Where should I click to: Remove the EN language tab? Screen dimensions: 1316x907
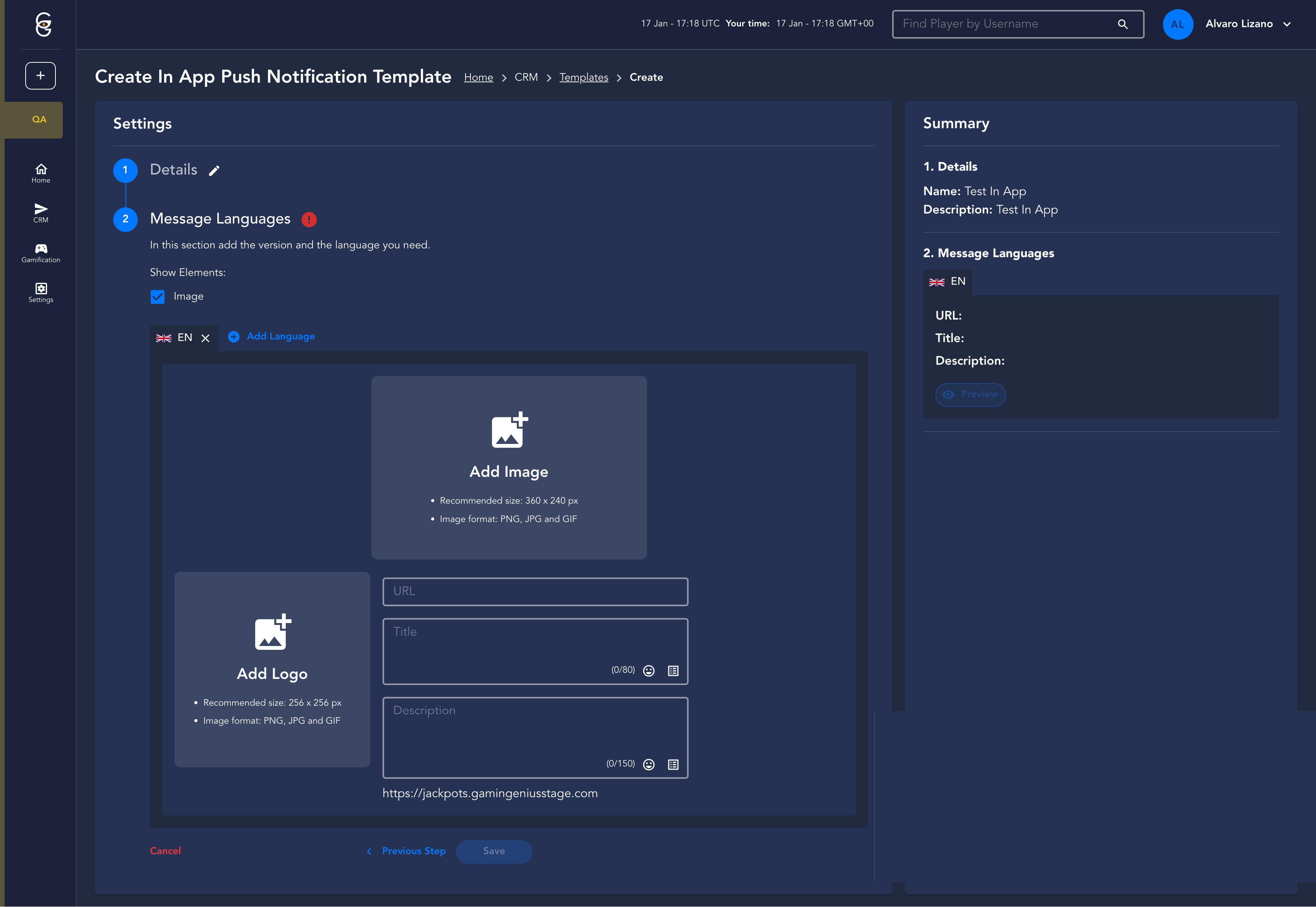point(205,338)
